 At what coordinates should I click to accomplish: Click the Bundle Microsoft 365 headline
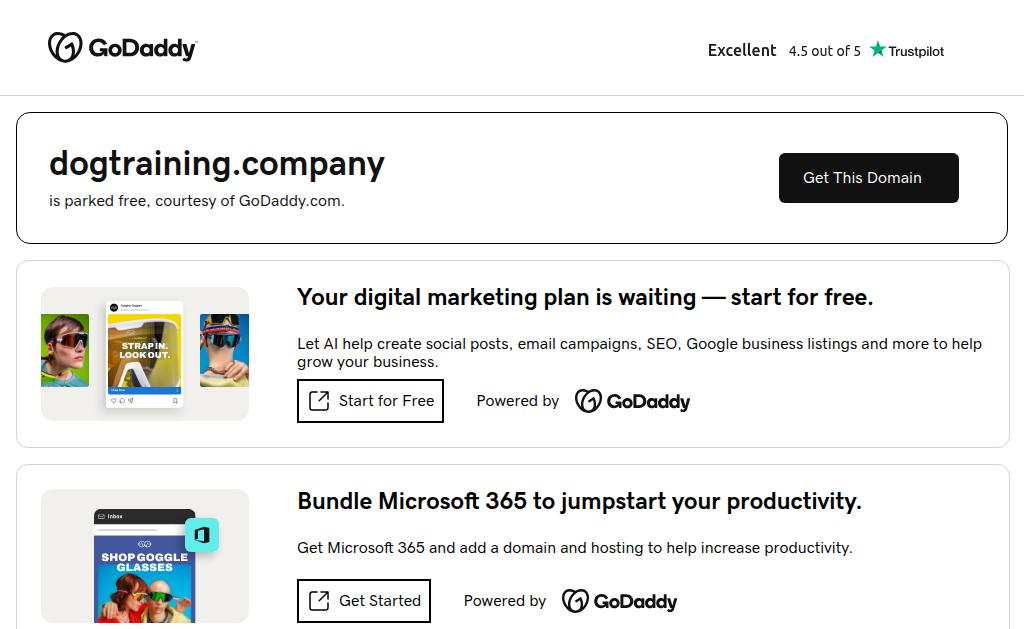[x=579, y=501]
